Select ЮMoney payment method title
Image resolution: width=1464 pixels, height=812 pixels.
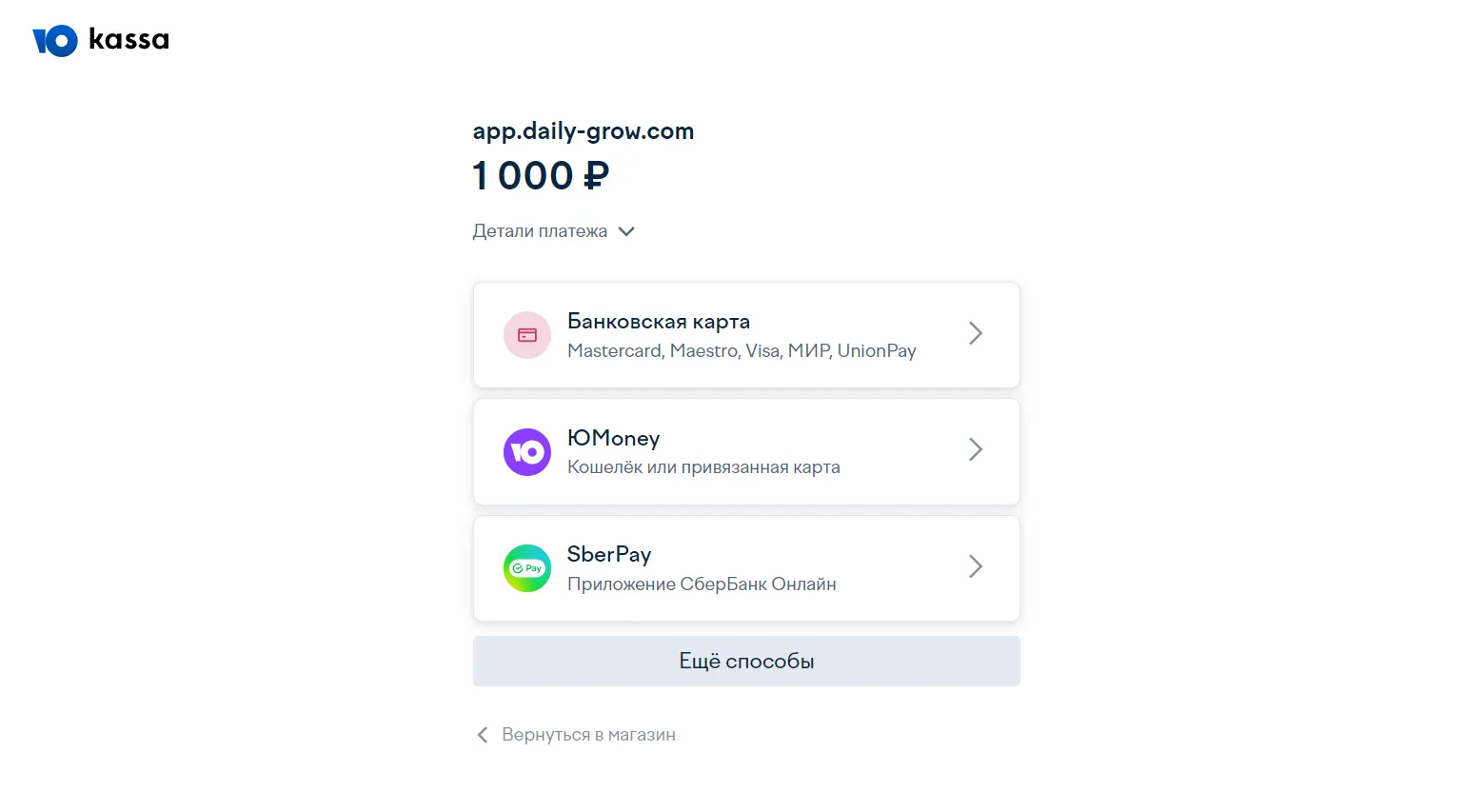click(613, 438)
